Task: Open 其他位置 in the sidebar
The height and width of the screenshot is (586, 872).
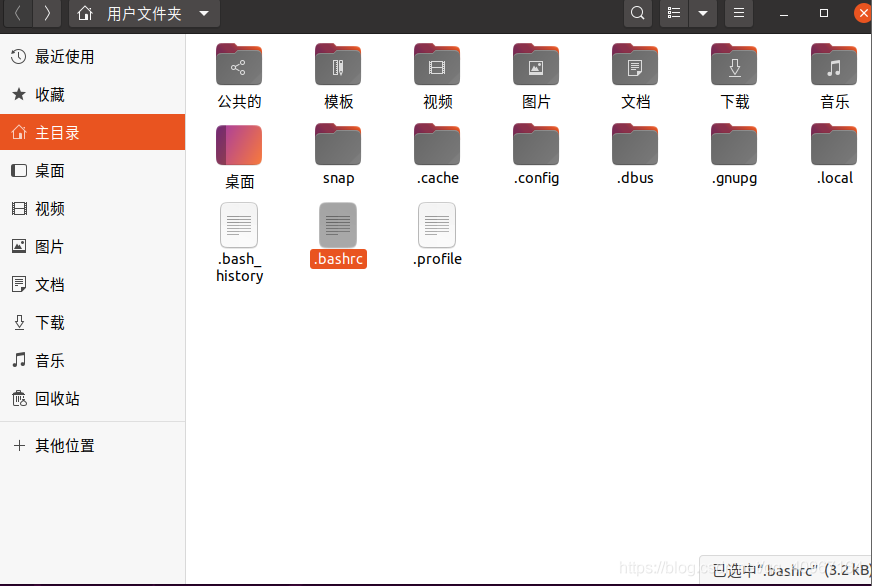Action: [x=92, y=445]
